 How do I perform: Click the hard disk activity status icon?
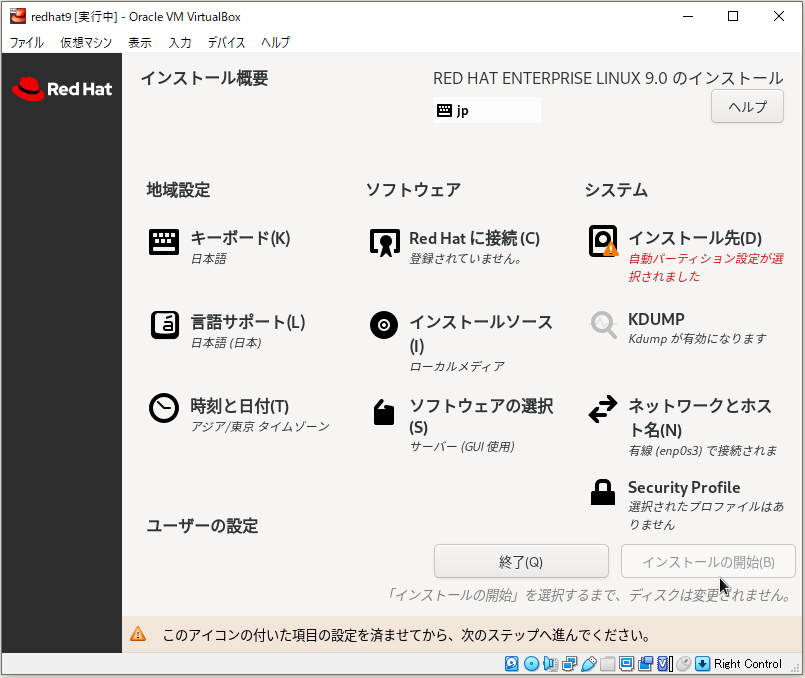(x=511, y=664)
